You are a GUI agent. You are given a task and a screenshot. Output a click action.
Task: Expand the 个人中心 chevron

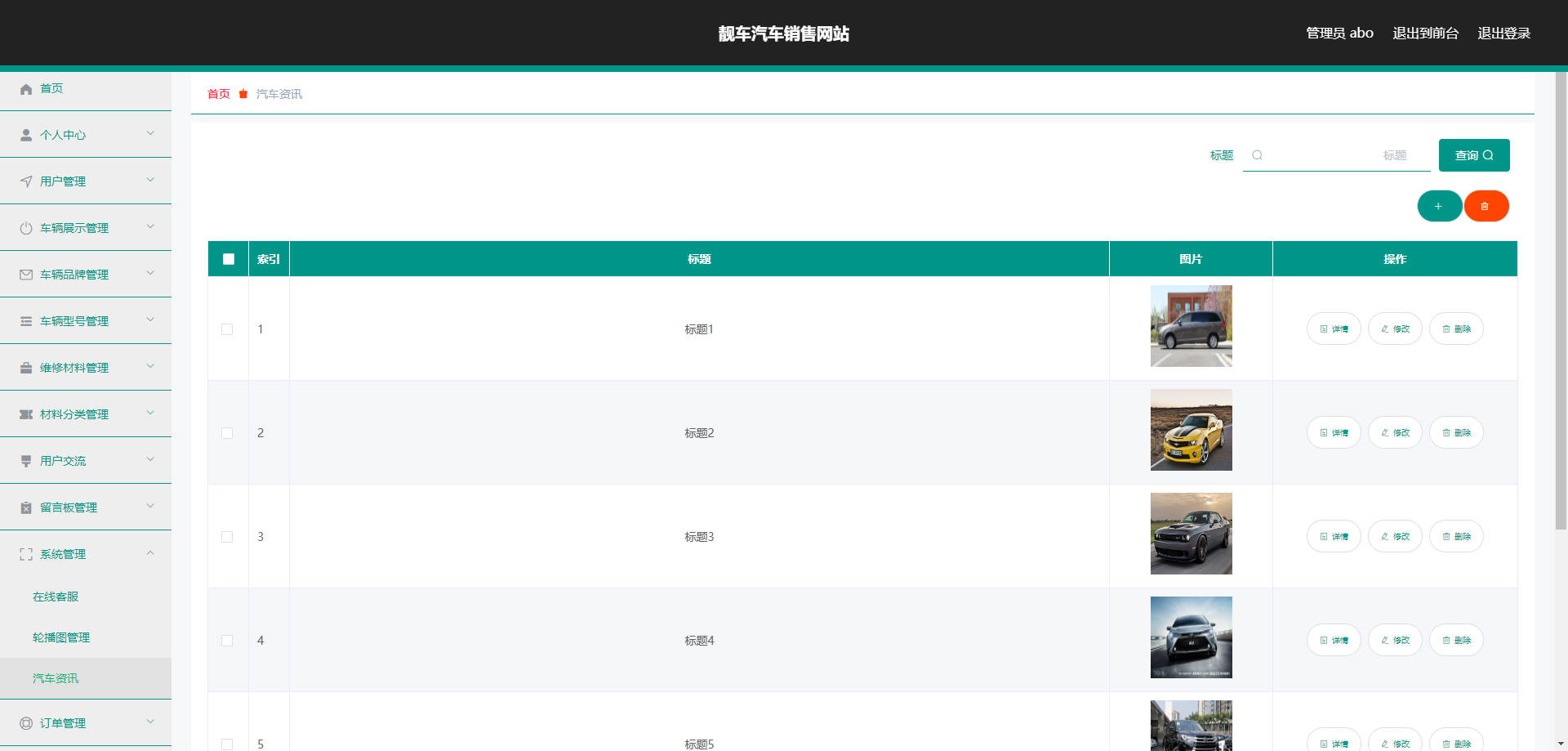coord(150,133)
